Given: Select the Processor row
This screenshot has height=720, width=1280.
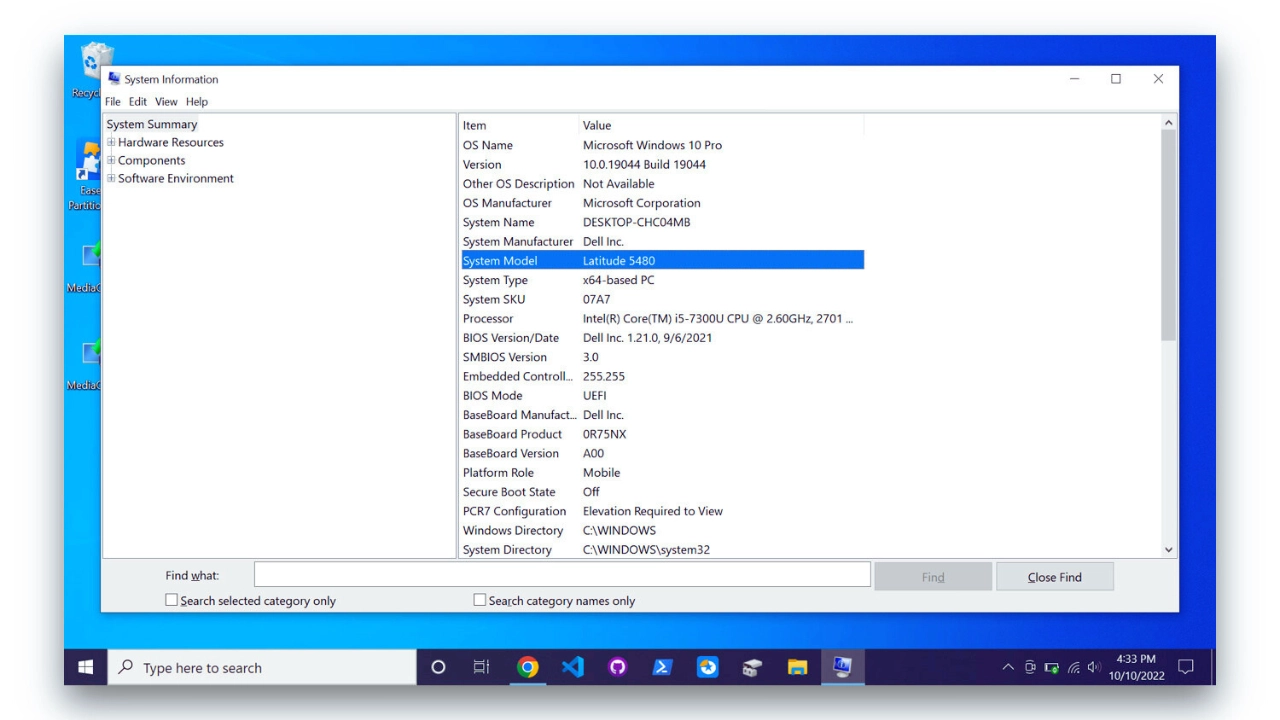Looking at the screenshot, I should [x=662, y=318].
